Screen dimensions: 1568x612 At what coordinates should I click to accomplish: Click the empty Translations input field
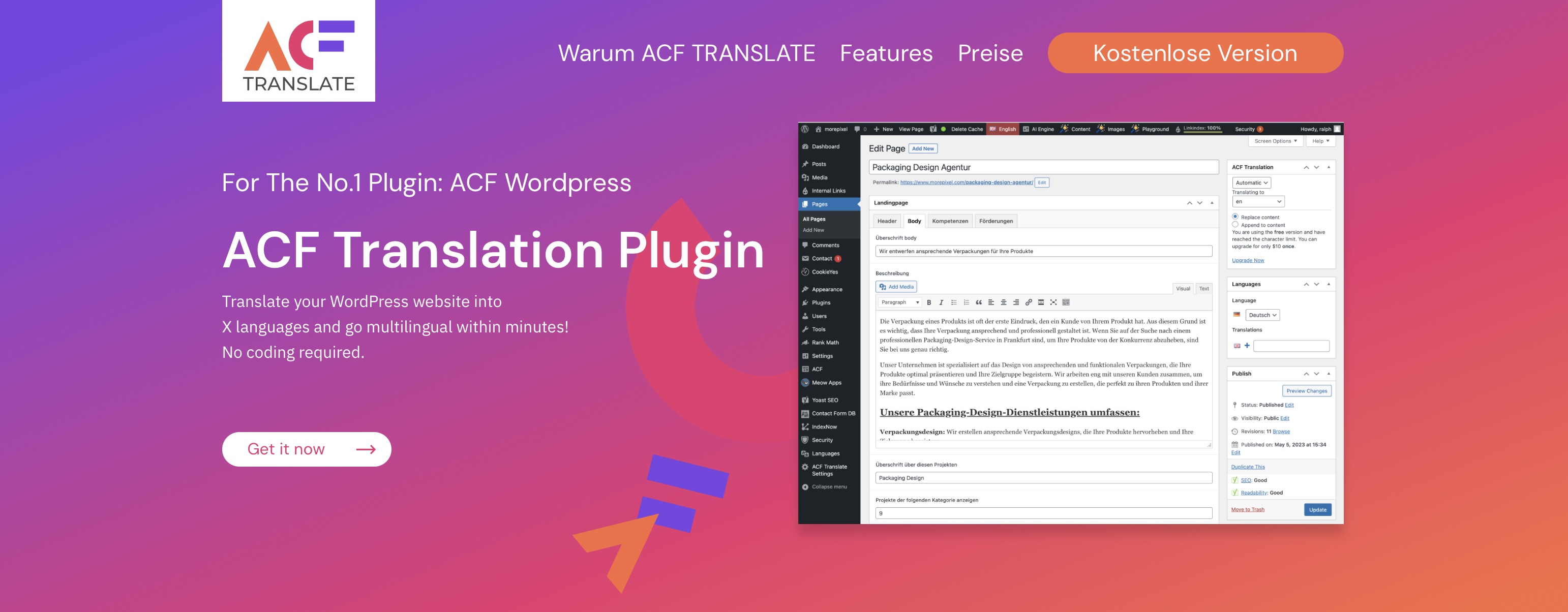1291,346
